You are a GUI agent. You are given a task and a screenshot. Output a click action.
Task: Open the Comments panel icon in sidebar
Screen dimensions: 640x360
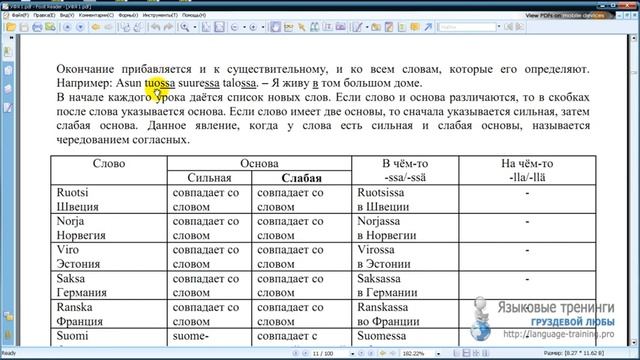pos(8,108)
